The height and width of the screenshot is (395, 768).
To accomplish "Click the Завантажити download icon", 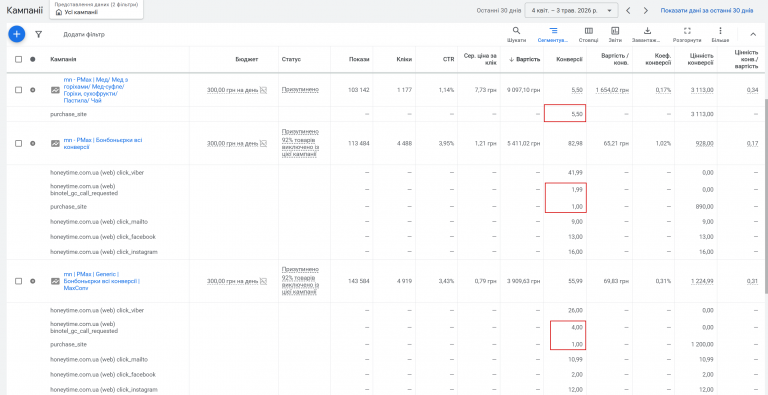I will (x=647, y=31).
